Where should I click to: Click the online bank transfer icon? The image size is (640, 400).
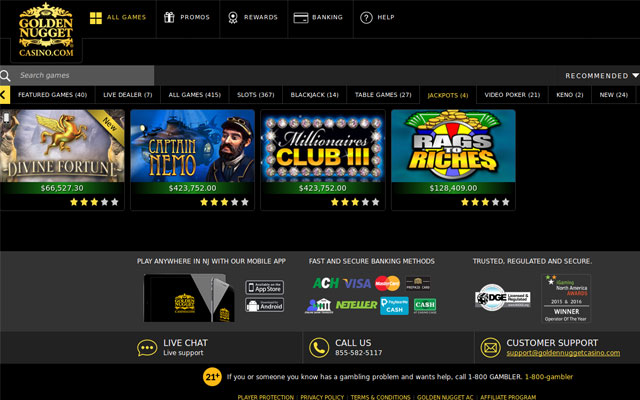pyautogui.click(x=319, y=306)
